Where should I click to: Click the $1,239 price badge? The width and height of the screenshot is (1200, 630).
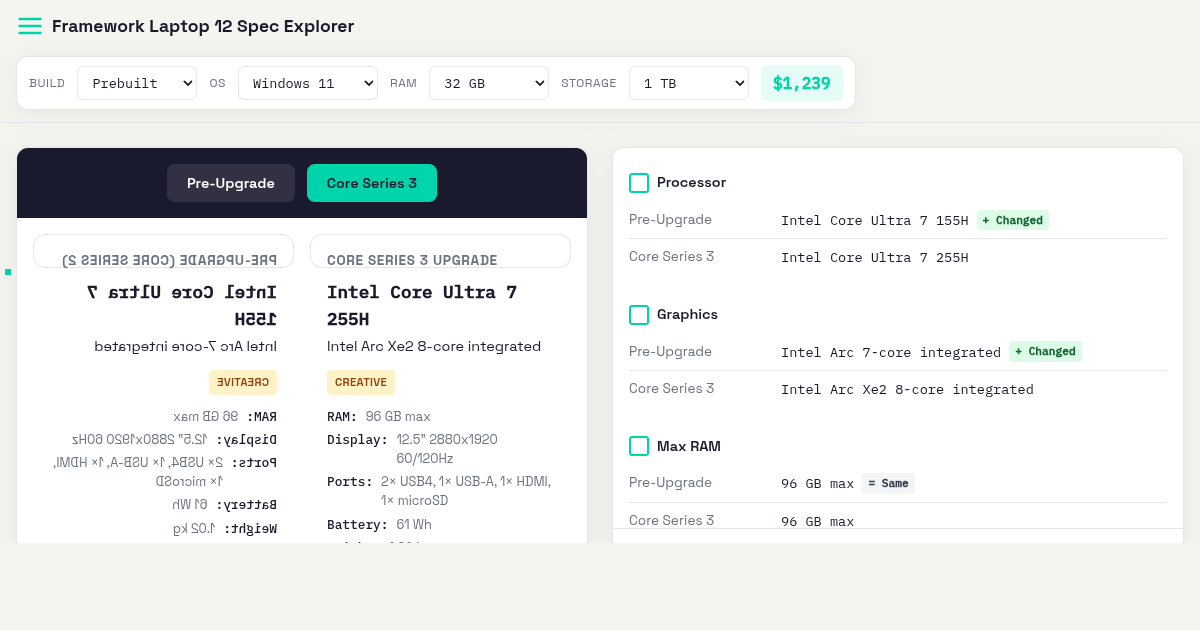[802, 83]
